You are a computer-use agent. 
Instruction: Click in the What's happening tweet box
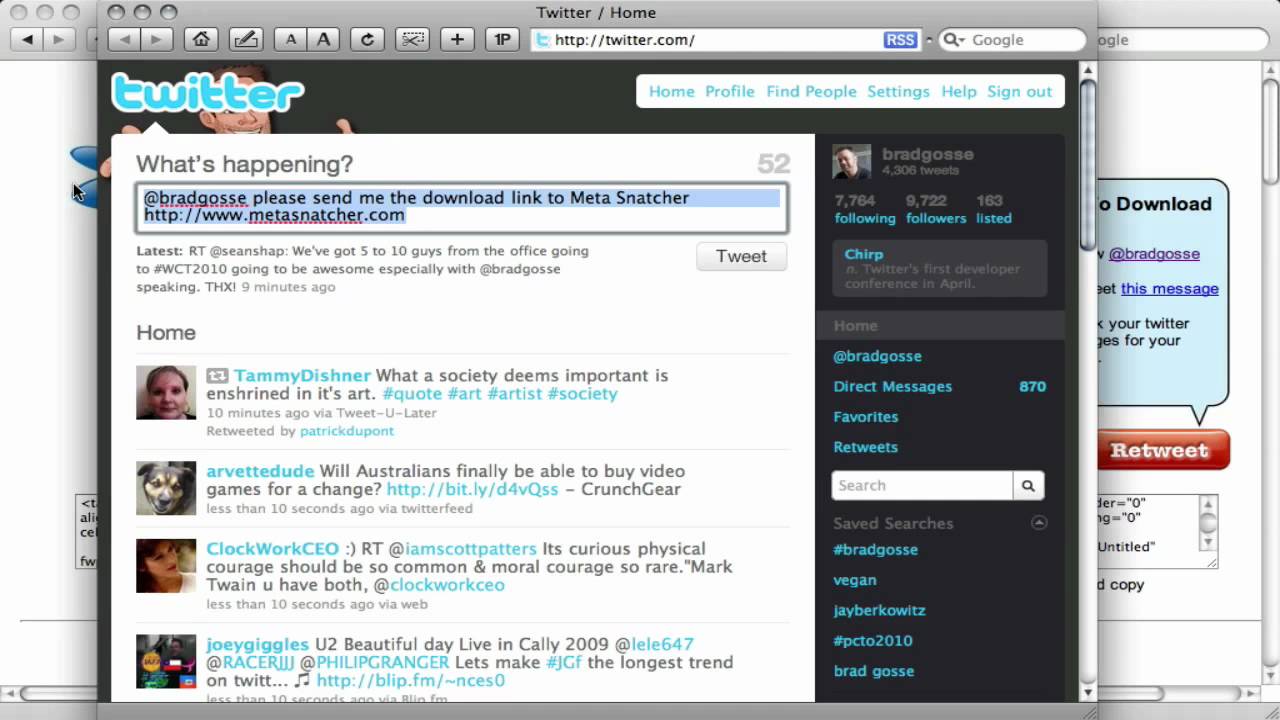(x=462, y=207)
